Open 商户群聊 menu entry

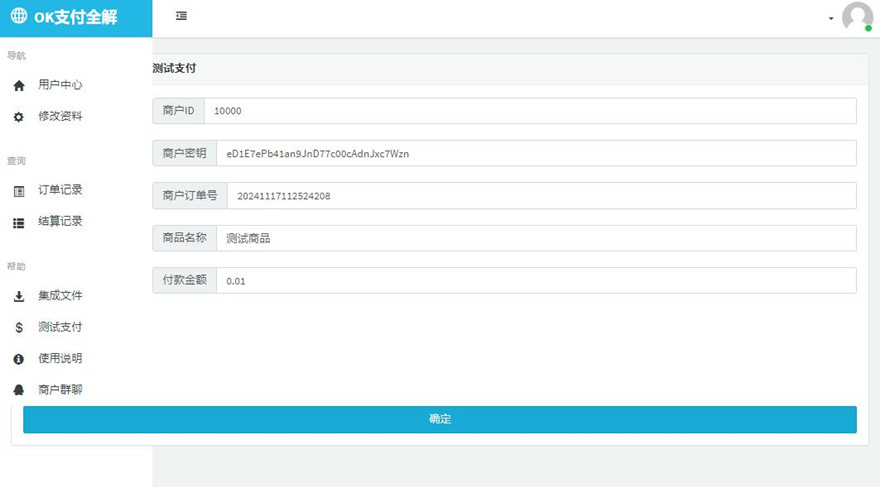60,389
